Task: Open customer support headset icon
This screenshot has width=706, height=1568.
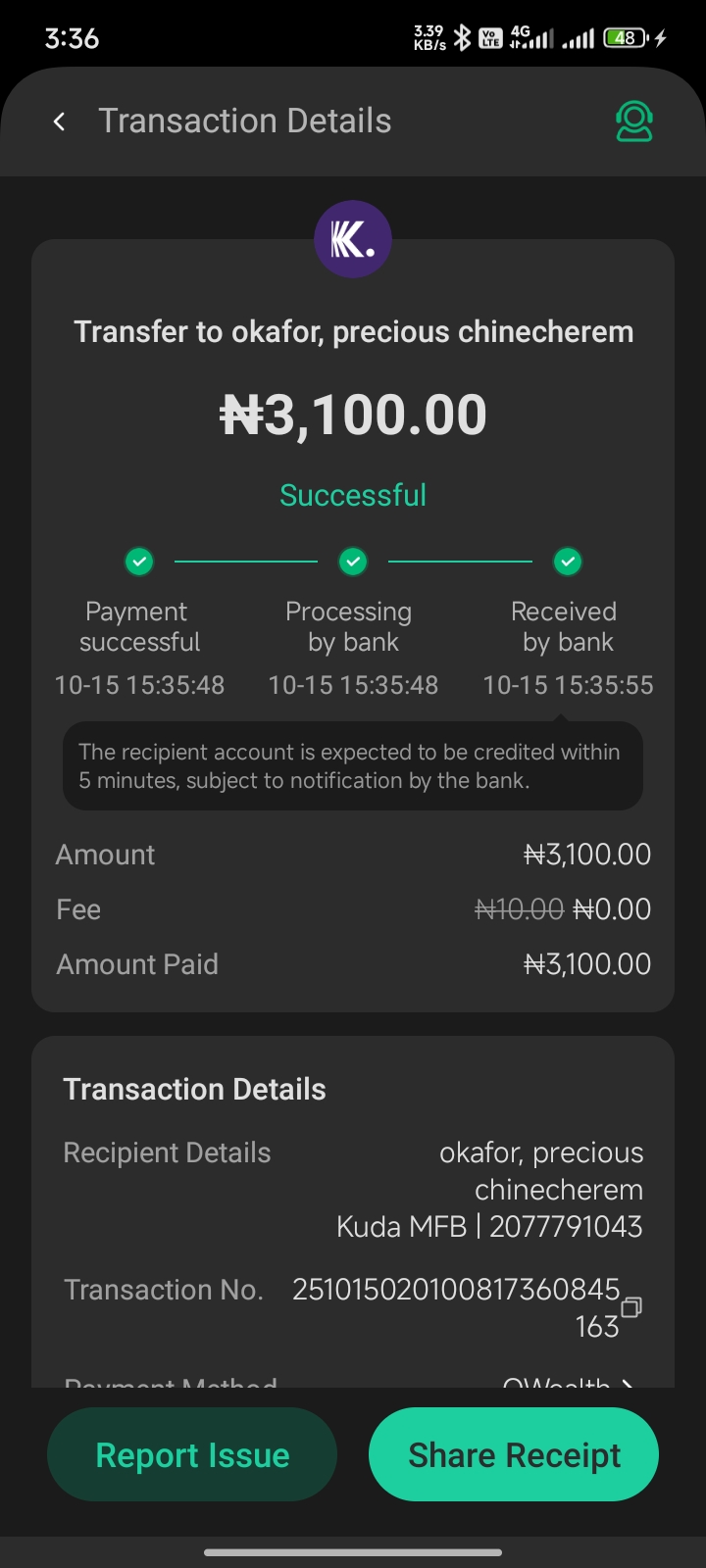Action: click(x=633, y=122)
